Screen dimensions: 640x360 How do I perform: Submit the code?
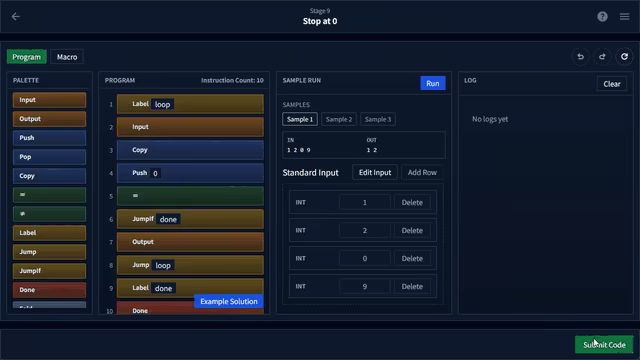click(604, 345)
